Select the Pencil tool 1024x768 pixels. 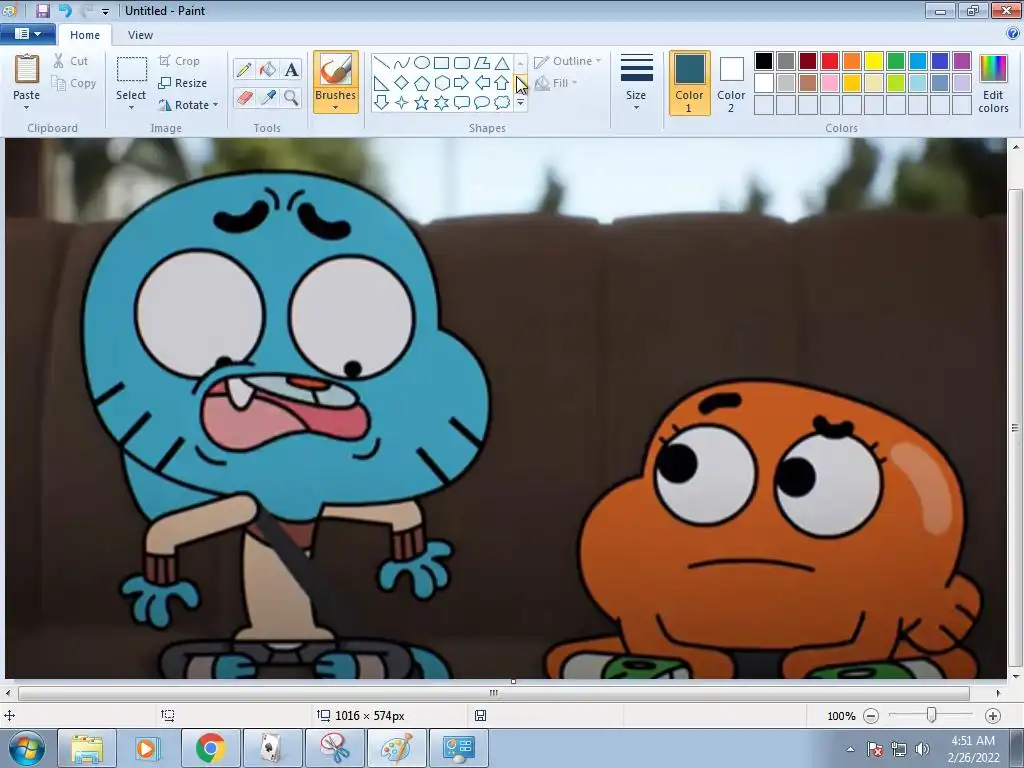tap(244, 69)
